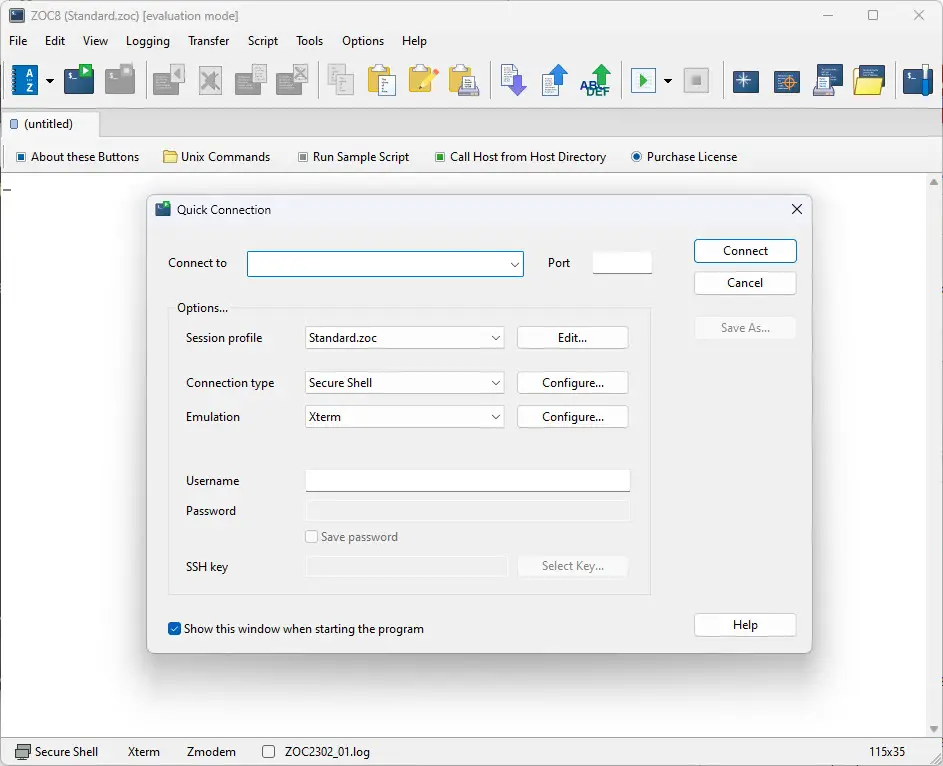Click the terminal scrollbar up arrow
Screen dimensions: 943x766
point(933,182)
